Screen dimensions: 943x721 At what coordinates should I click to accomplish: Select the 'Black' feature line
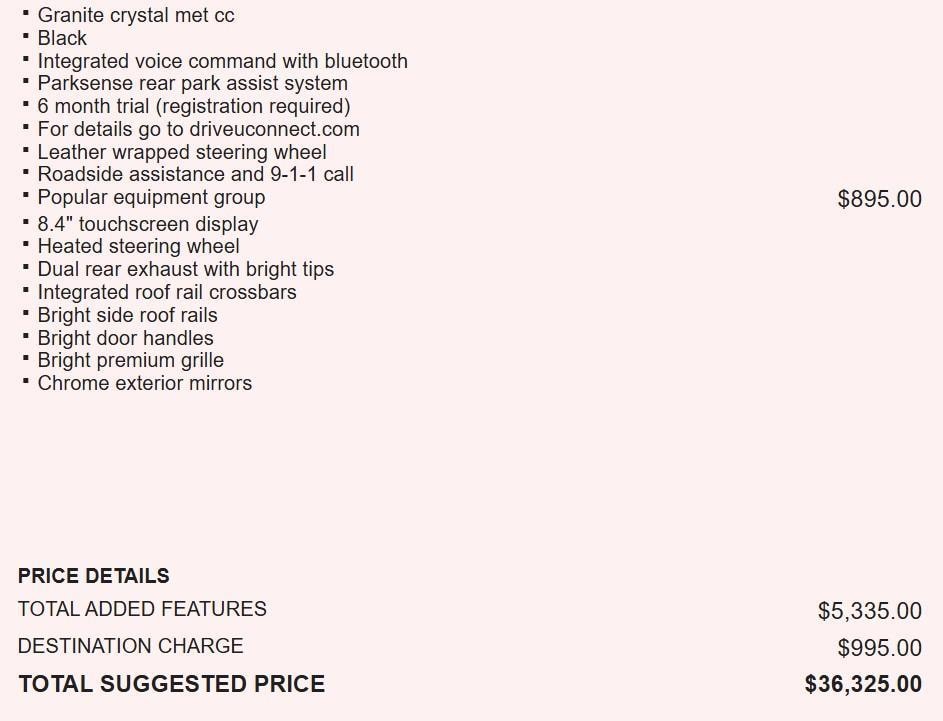tap(62, 38)
